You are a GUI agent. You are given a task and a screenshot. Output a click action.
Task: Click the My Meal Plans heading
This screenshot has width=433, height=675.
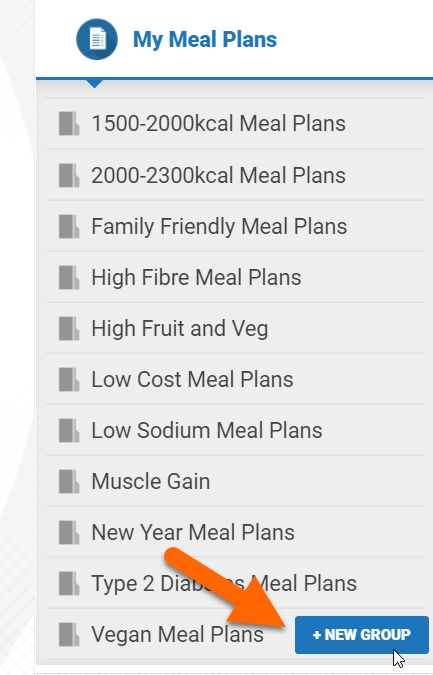point(205,40)
